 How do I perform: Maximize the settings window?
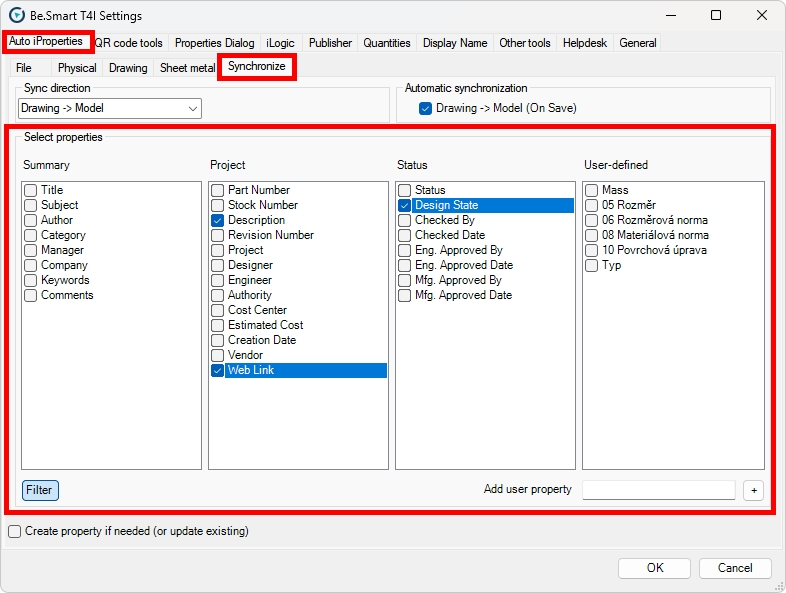coord(716,16)
